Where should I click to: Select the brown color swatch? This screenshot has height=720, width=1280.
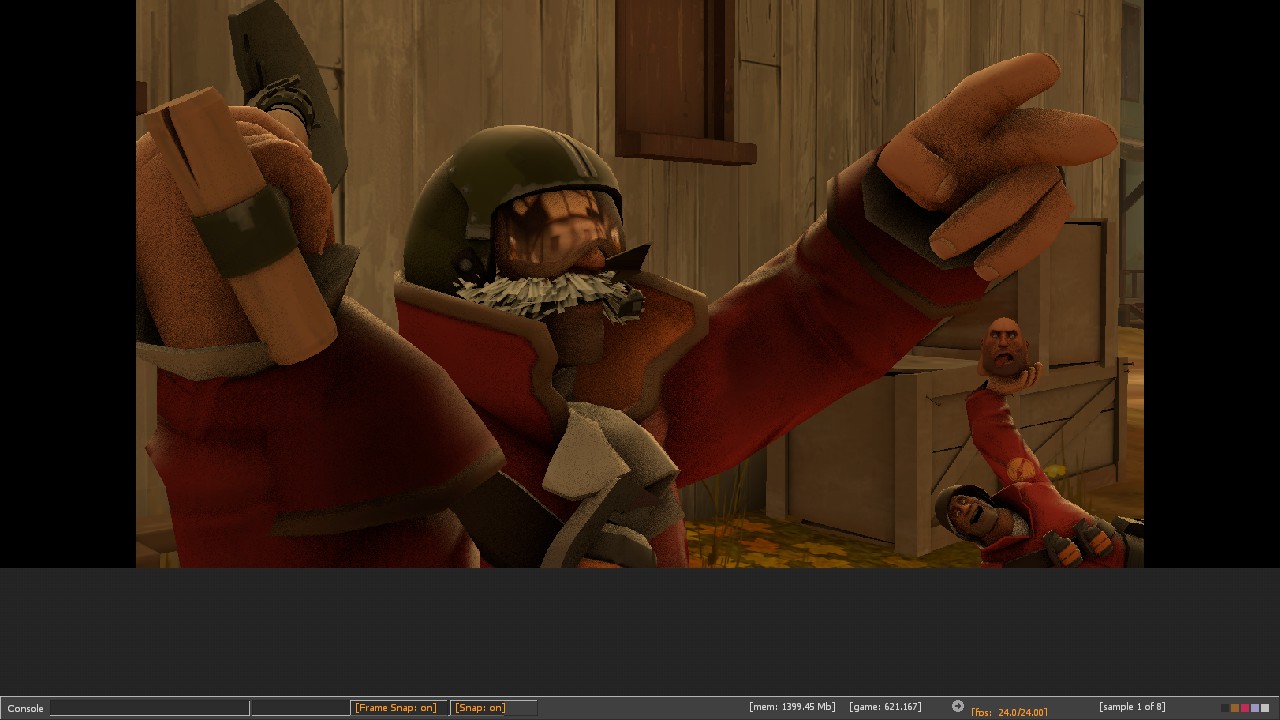1235,708
